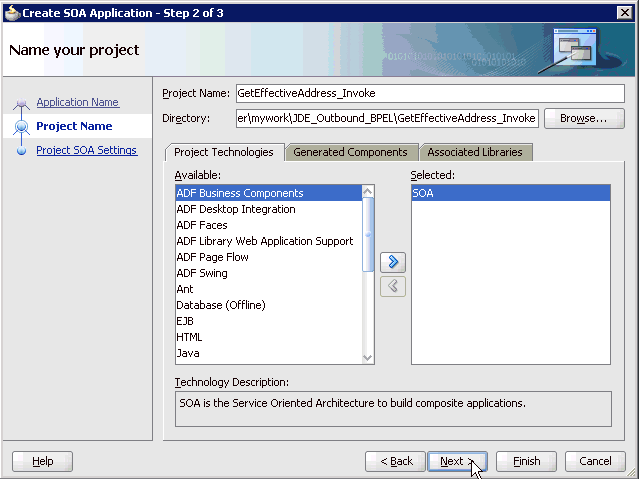This screenshot has width=639, height=479.
Task: Select Database (Offline) entry
Action: [x=269, y=305]
